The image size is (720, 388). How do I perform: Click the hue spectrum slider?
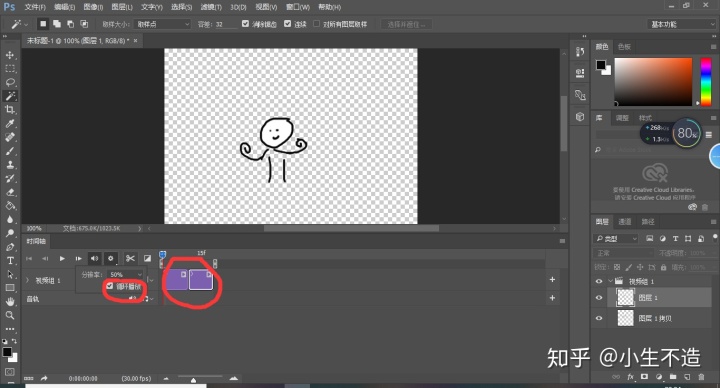click(706, 82)
